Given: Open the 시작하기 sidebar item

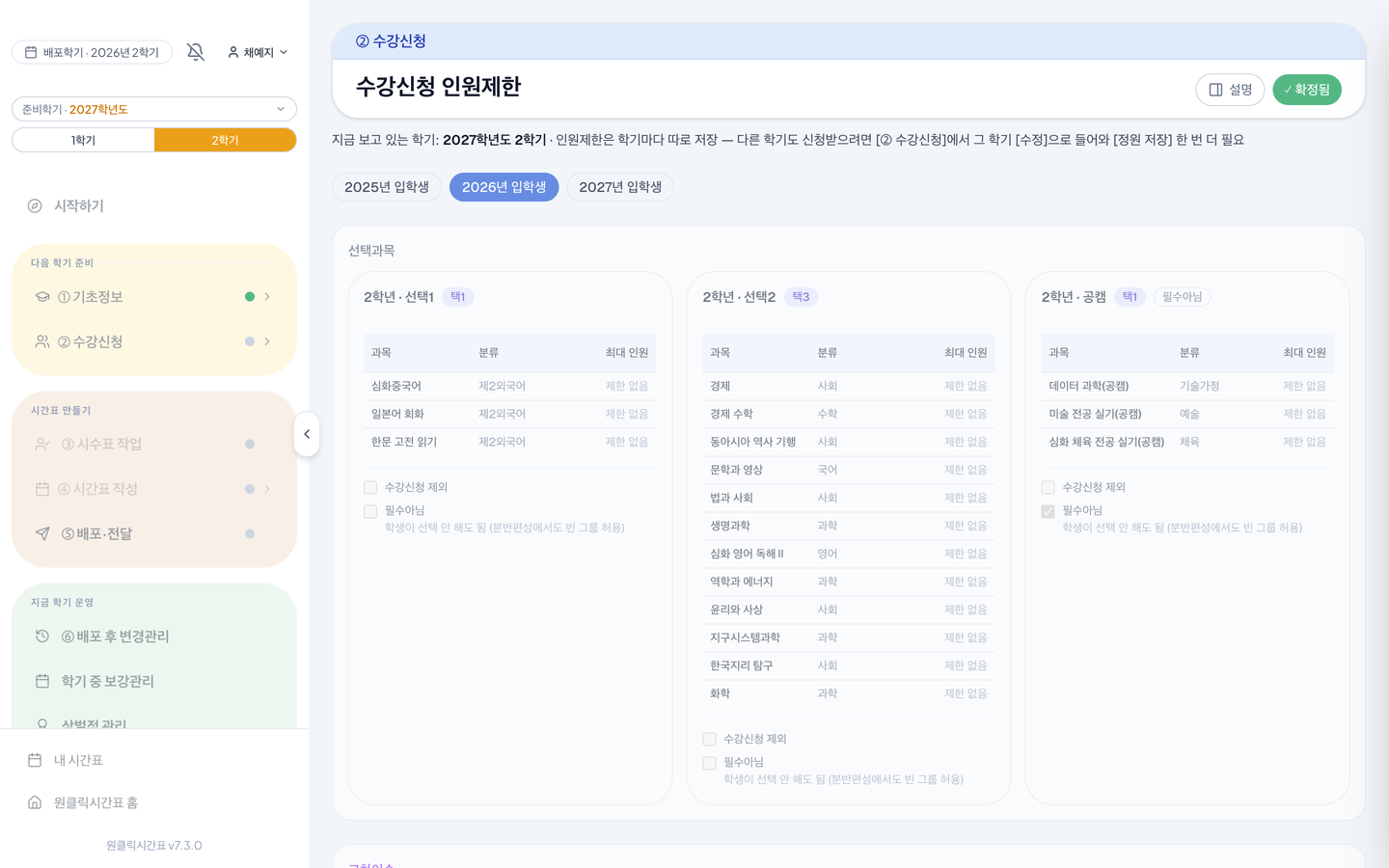Looking at the screenshot, I should [154, 205].
